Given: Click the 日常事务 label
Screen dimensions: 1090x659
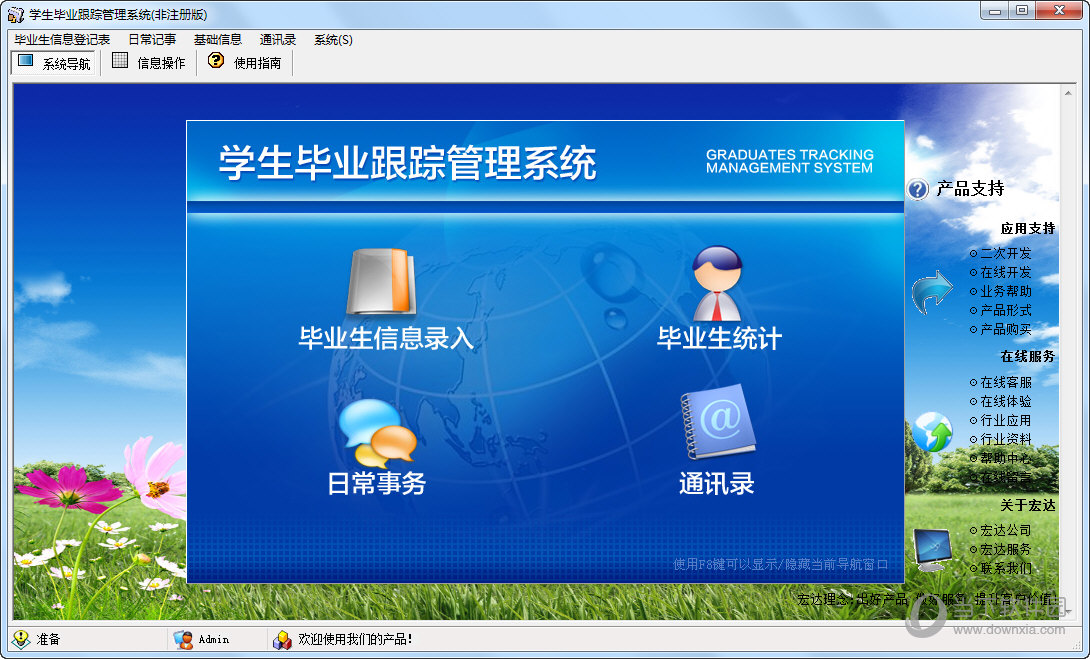Looking at the screenshot, I should (377, 483).
